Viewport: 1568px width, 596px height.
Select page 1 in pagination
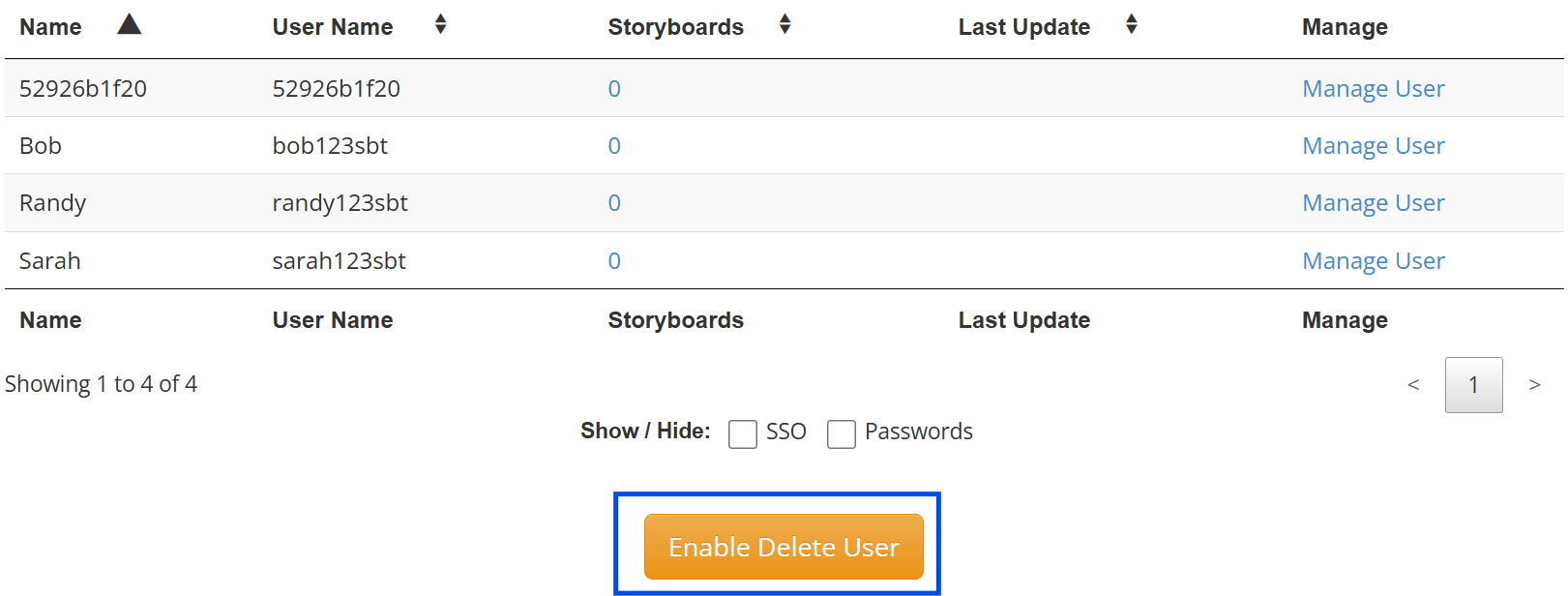1473,385
